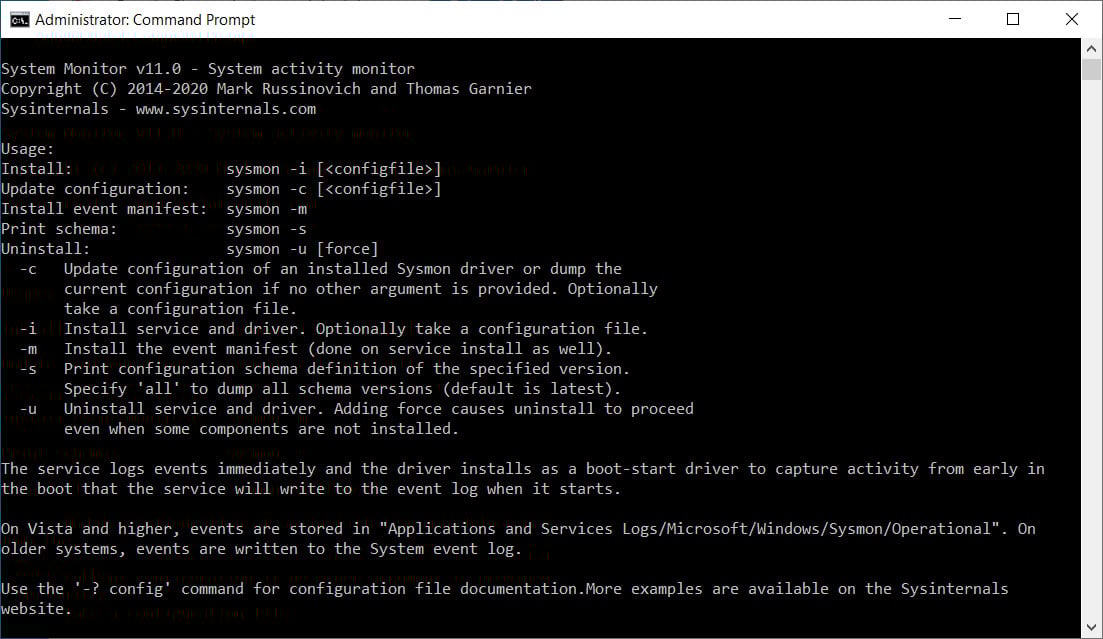Click the "sysmon -i [<configfile>]" install command

click(x=333, y=169)
